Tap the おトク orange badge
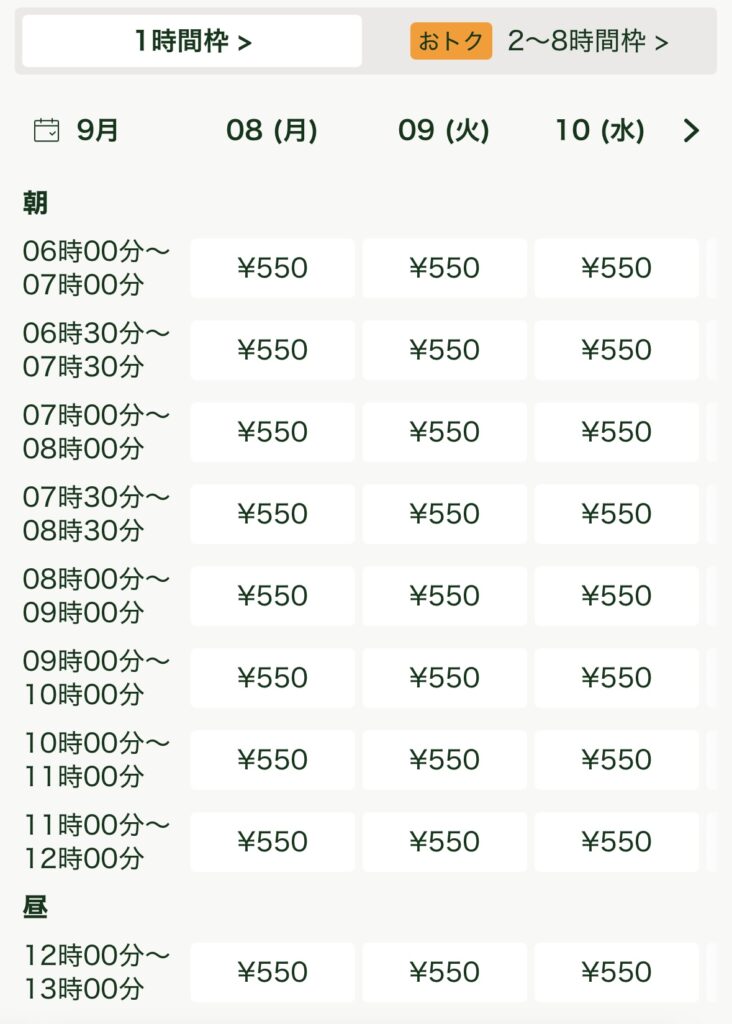Viewport: 732px width, 1024px height. (x=451, y=41)
